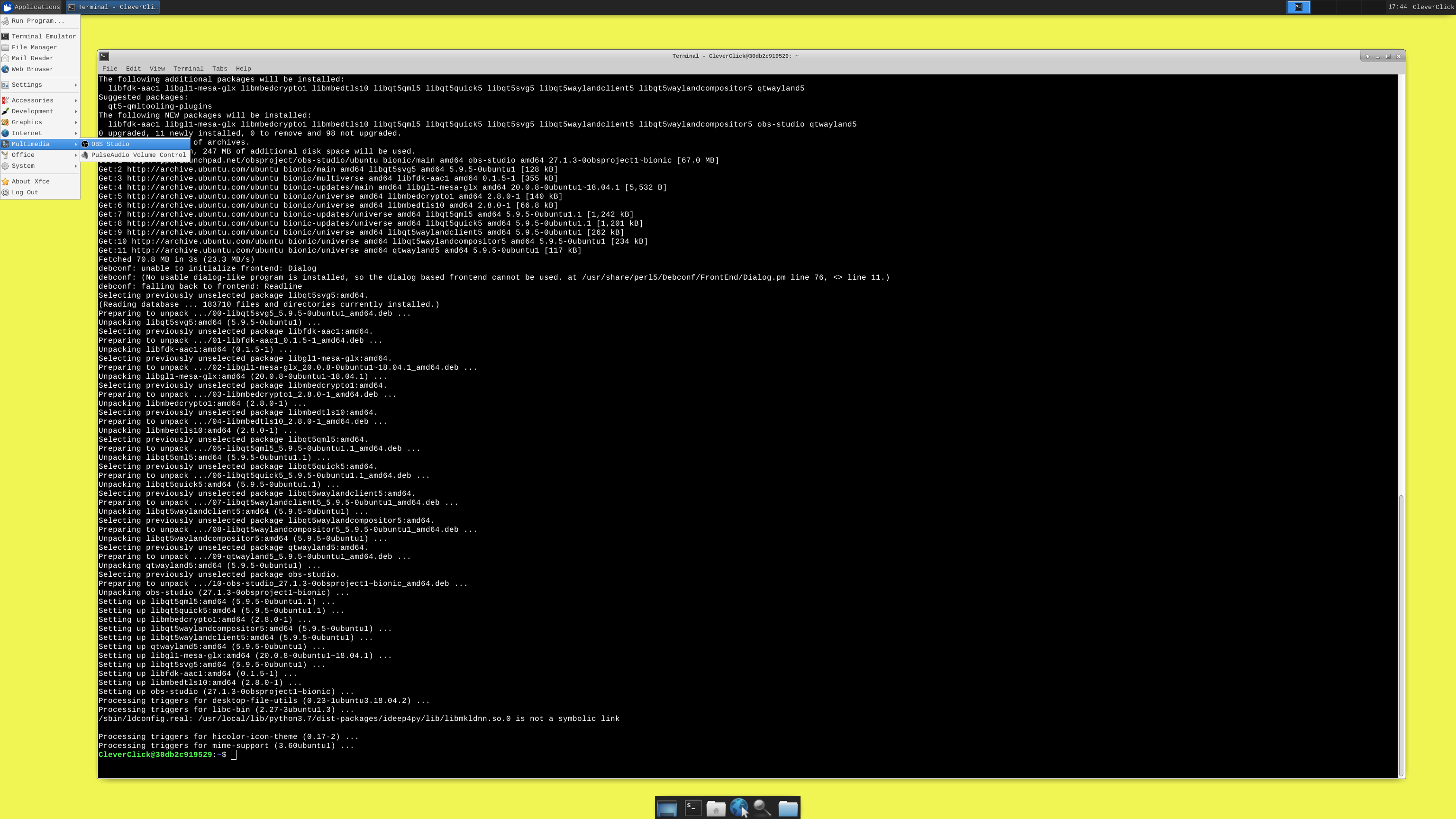Open blue folder icon in dock
This screenshot has width=1456, height=819.
788,808
